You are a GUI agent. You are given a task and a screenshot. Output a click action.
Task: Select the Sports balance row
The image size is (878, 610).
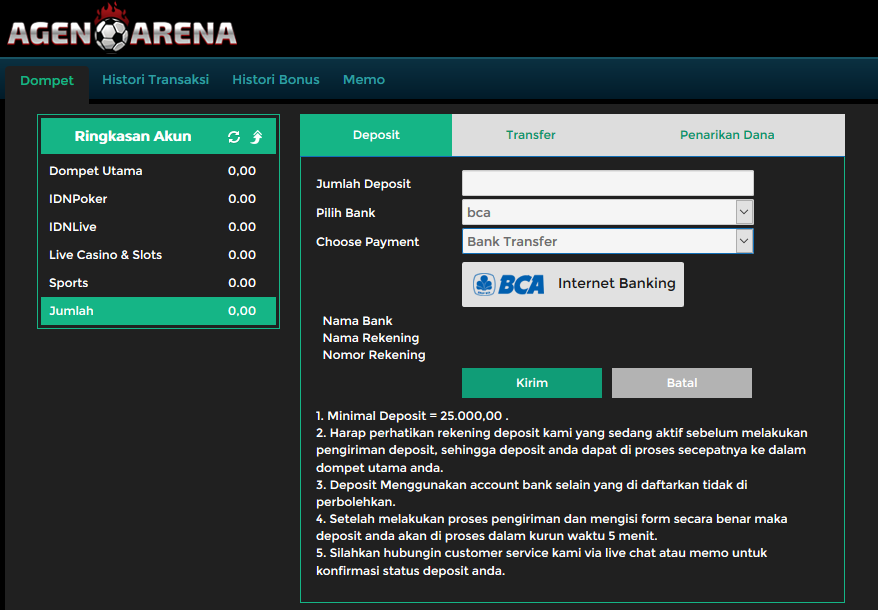158,283
